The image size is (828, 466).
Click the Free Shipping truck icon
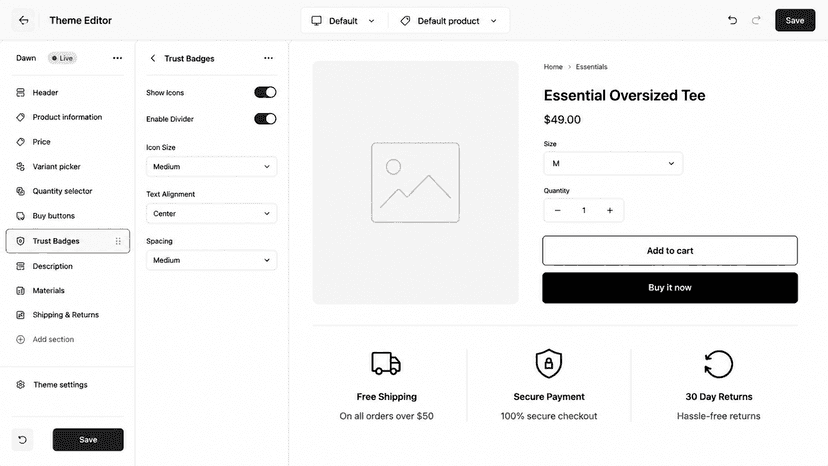(x=386, y=364)
